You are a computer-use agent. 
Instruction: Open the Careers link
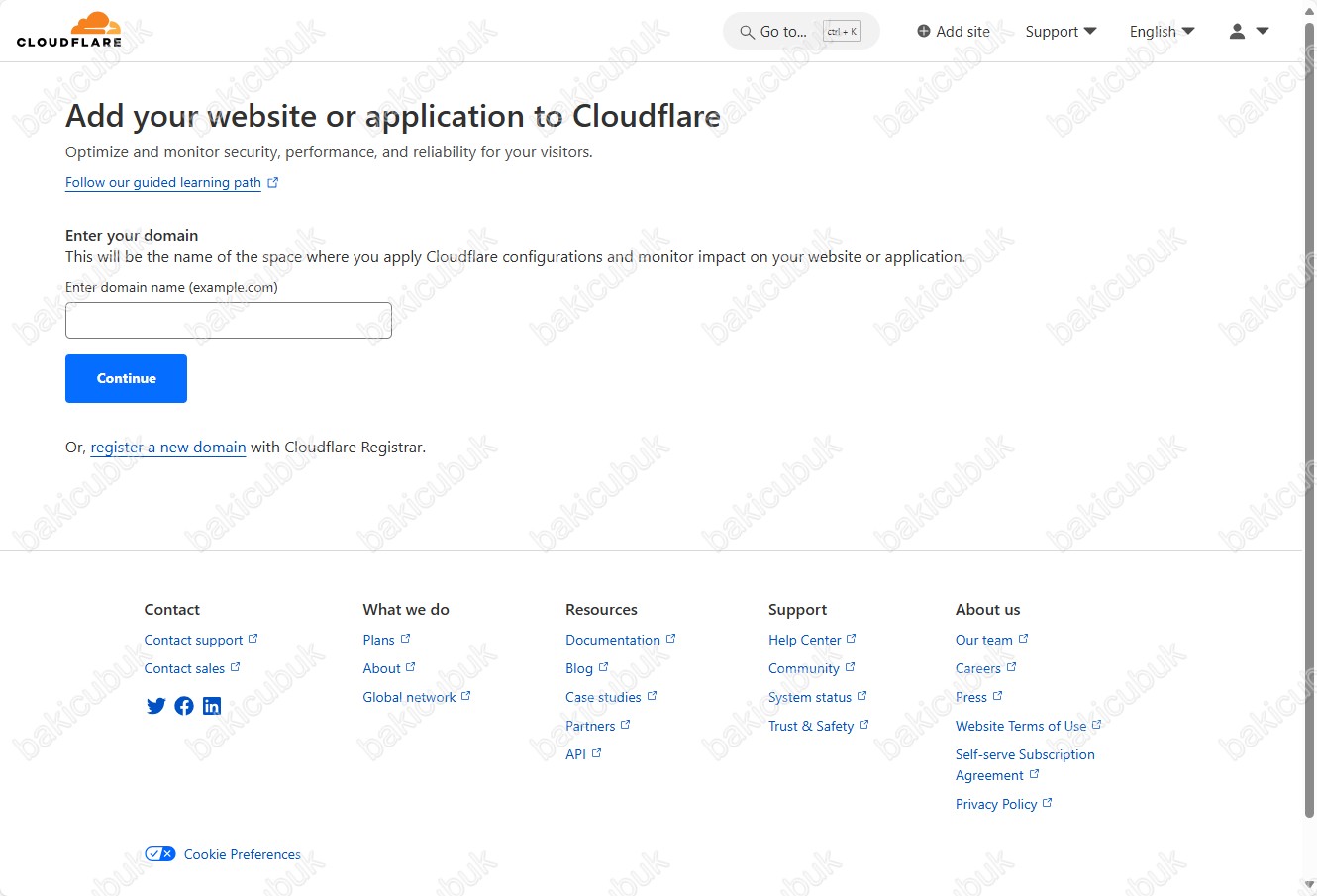pyautogui.click(x=978, y=668)
